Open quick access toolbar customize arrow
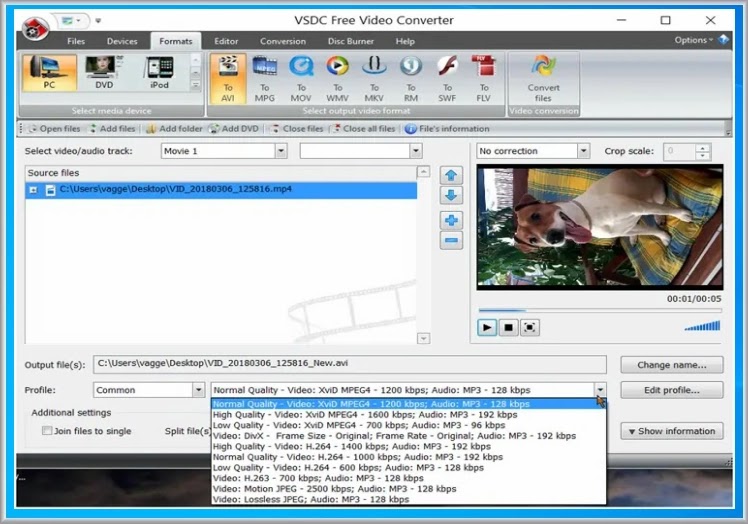This screenshot has width=748, height=524. point(98,21)
